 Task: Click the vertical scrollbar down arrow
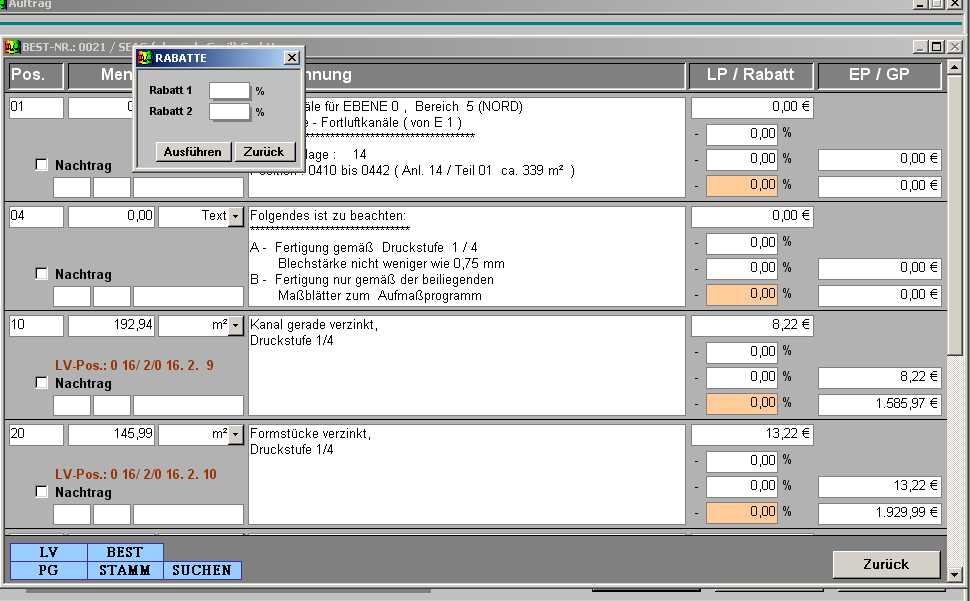(956, 574)
